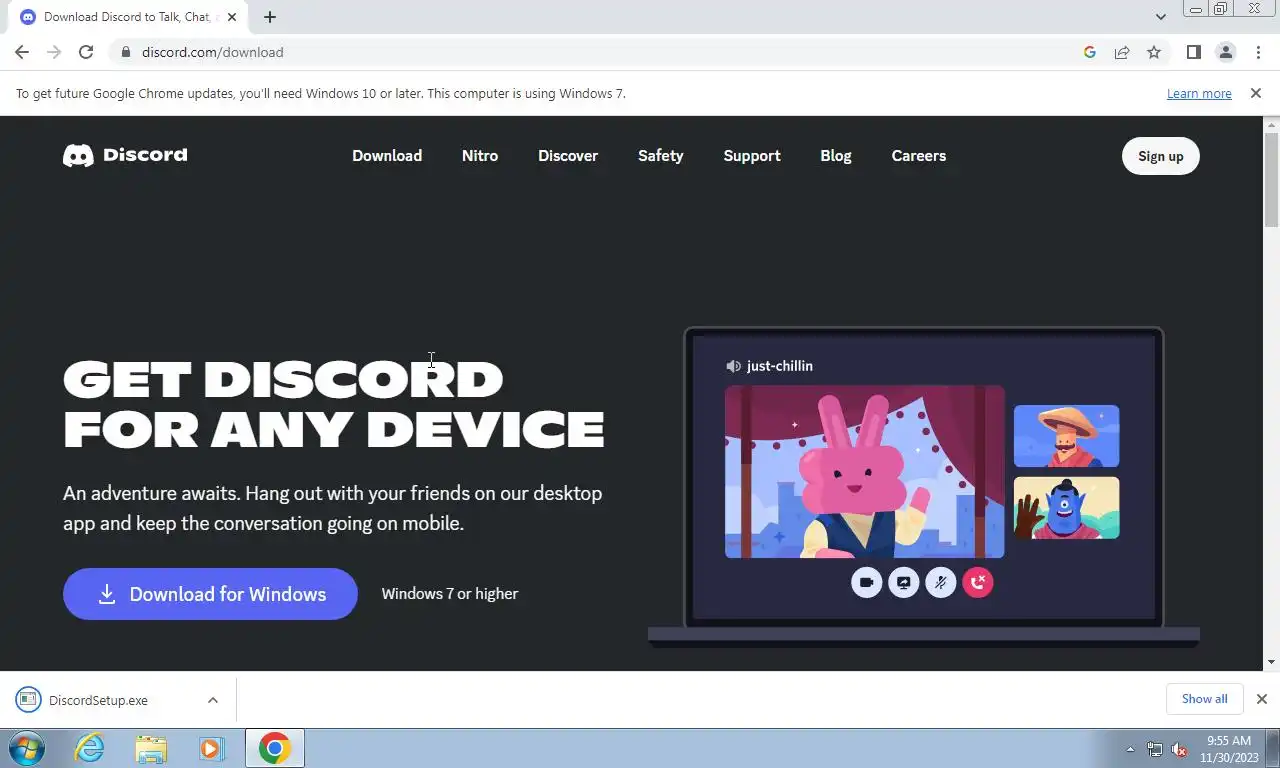Click the Discord logo in header
This screenshot has height=768, width=1280.
coord(125,155)
